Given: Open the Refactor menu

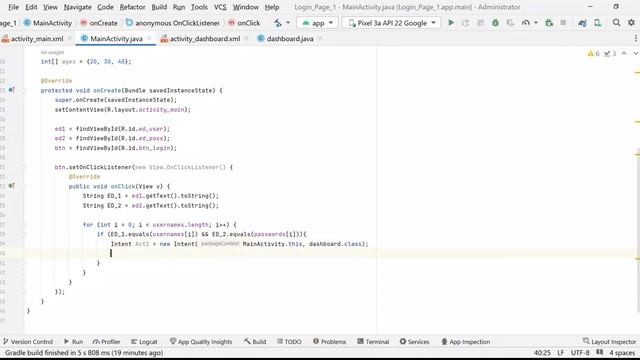Looking at the screenshot, I should pyautogui.click(x=132, y=7).
